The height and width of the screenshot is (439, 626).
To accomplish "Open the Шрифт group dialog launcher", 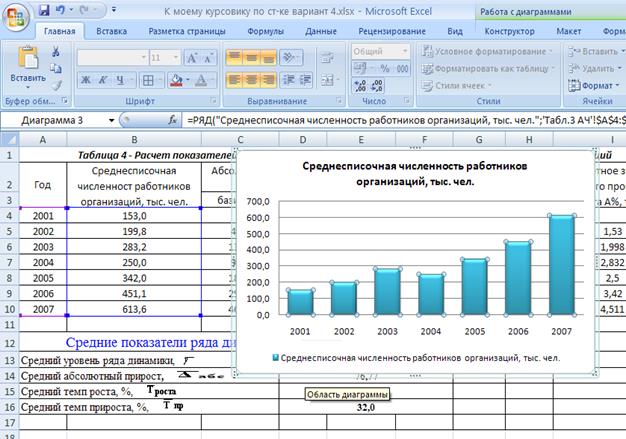I will (214, 101).
